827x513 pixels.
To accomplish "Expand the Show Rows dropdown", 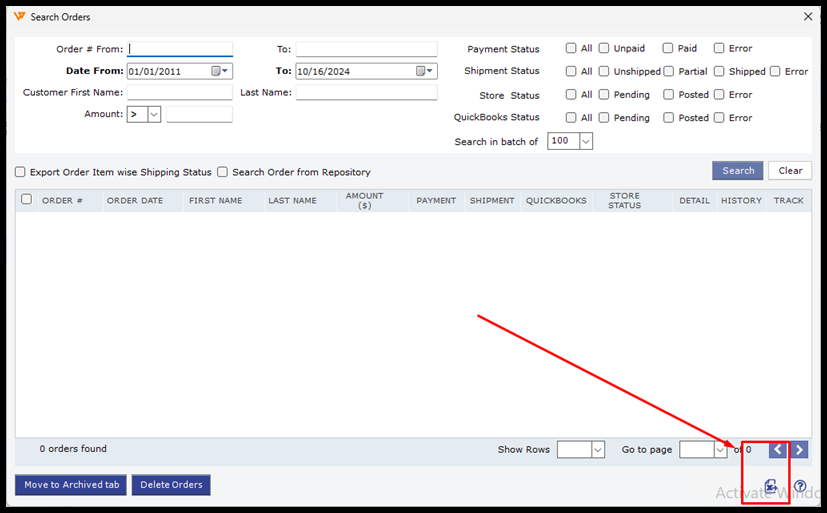I will [598, 450].
